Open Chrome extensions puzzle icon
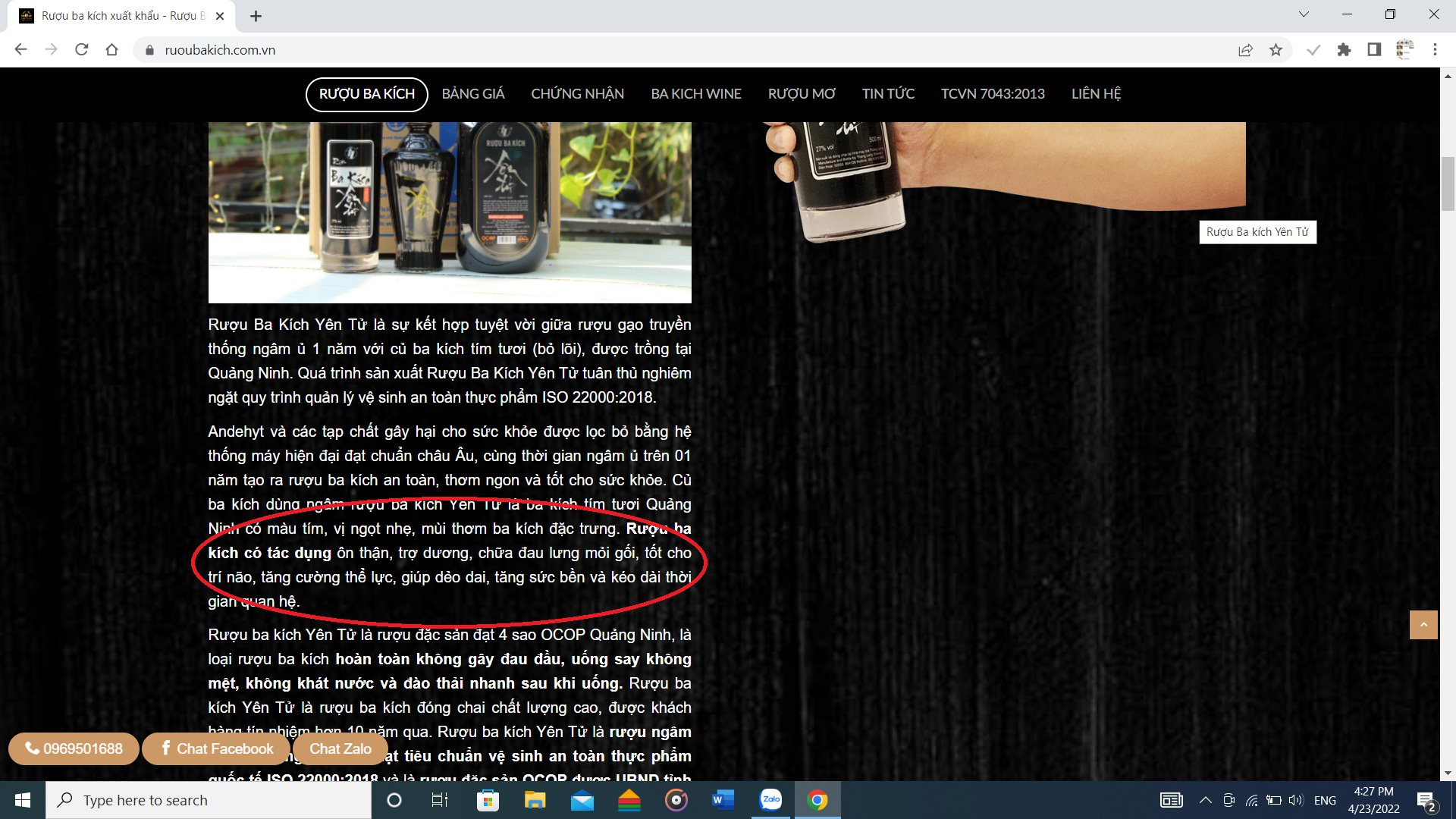 click(1344, 50)
